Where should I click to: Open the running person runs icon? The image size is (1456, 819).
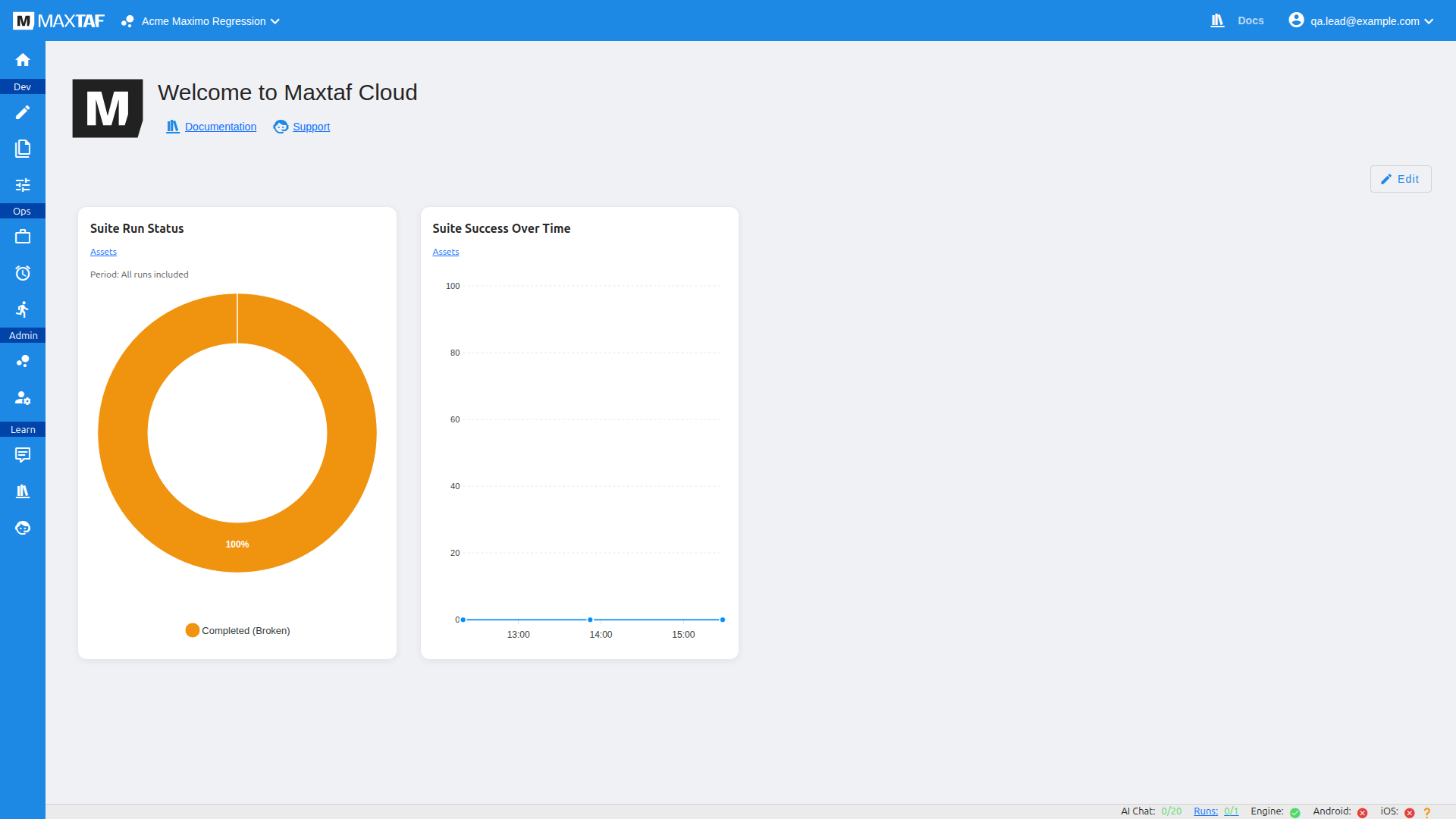[23, 309]
